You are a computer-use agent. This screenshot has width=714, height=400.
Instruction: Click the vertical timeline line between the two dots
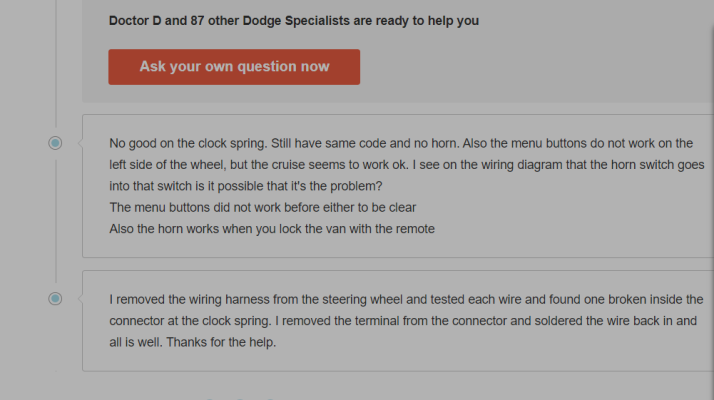click(x=56, y=221)
